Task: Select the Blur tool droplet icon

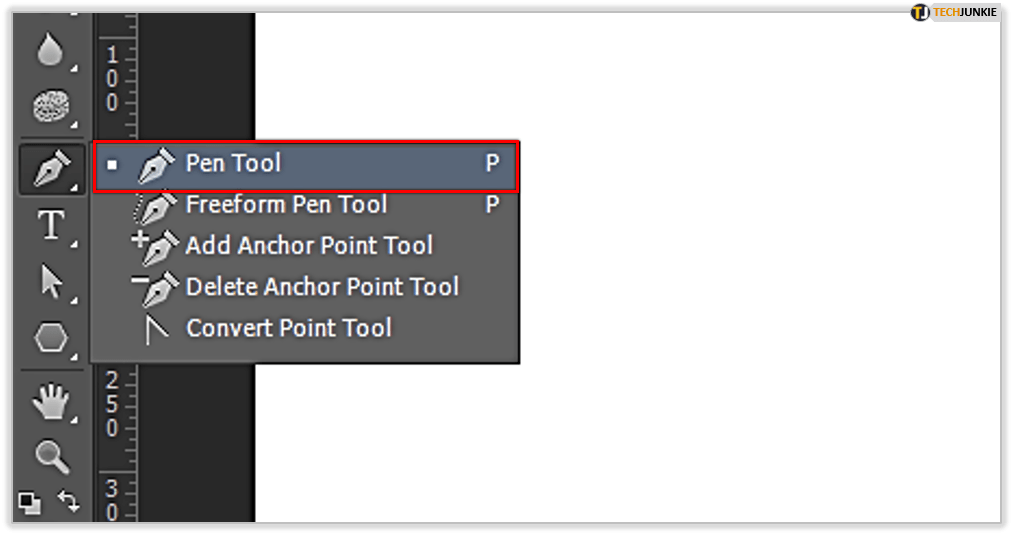Action: click(50, 48)
